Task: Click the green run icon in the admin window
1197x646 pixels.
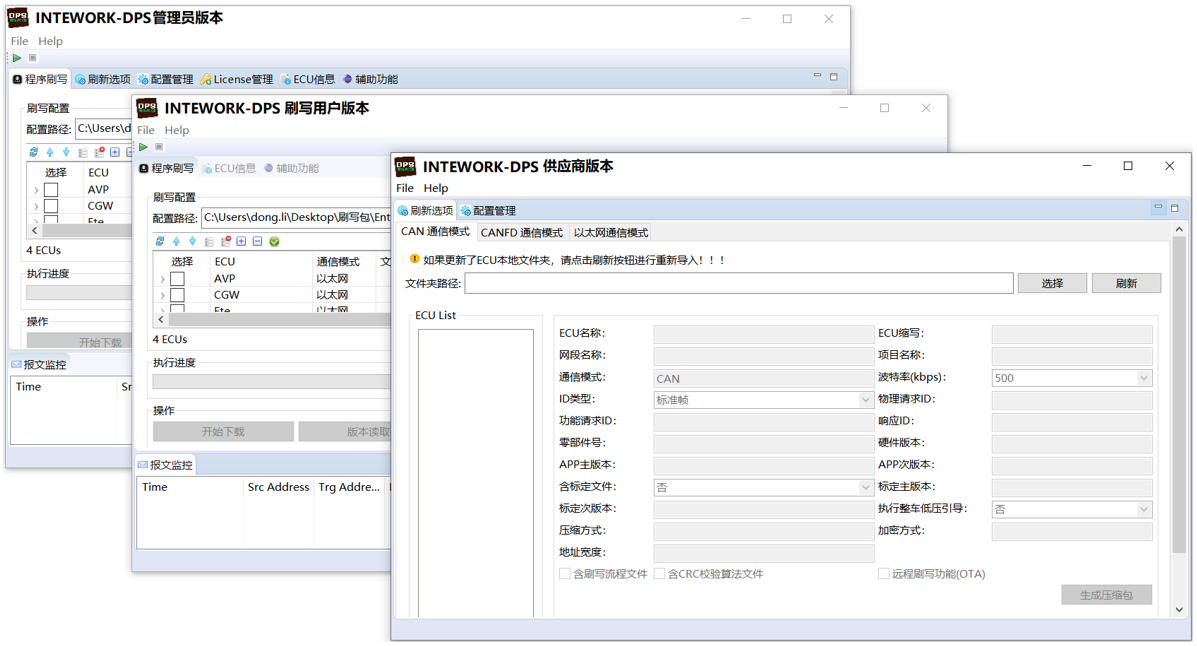Action: pos(17,58)
